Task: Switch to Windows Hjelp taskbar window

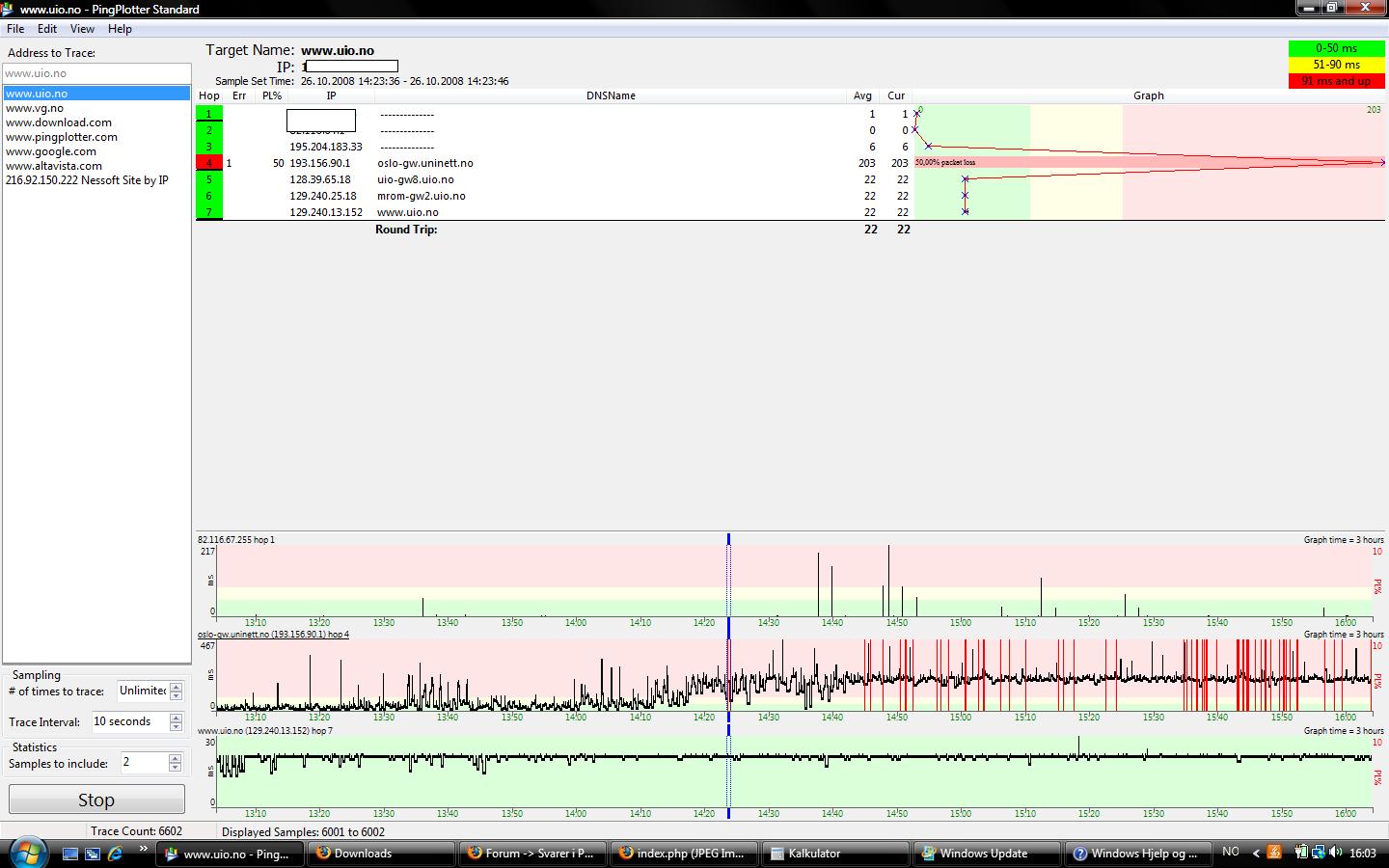Action: pyautogui.click(x=1139, y=854)
